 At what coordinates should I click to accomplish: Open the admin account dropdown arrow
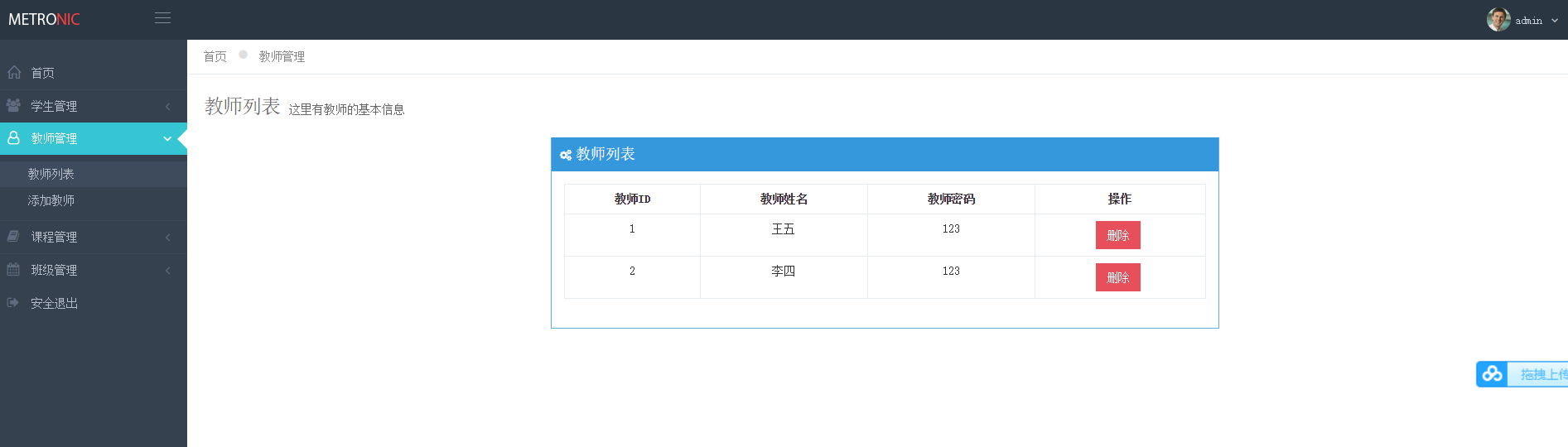coord(1555,21)
